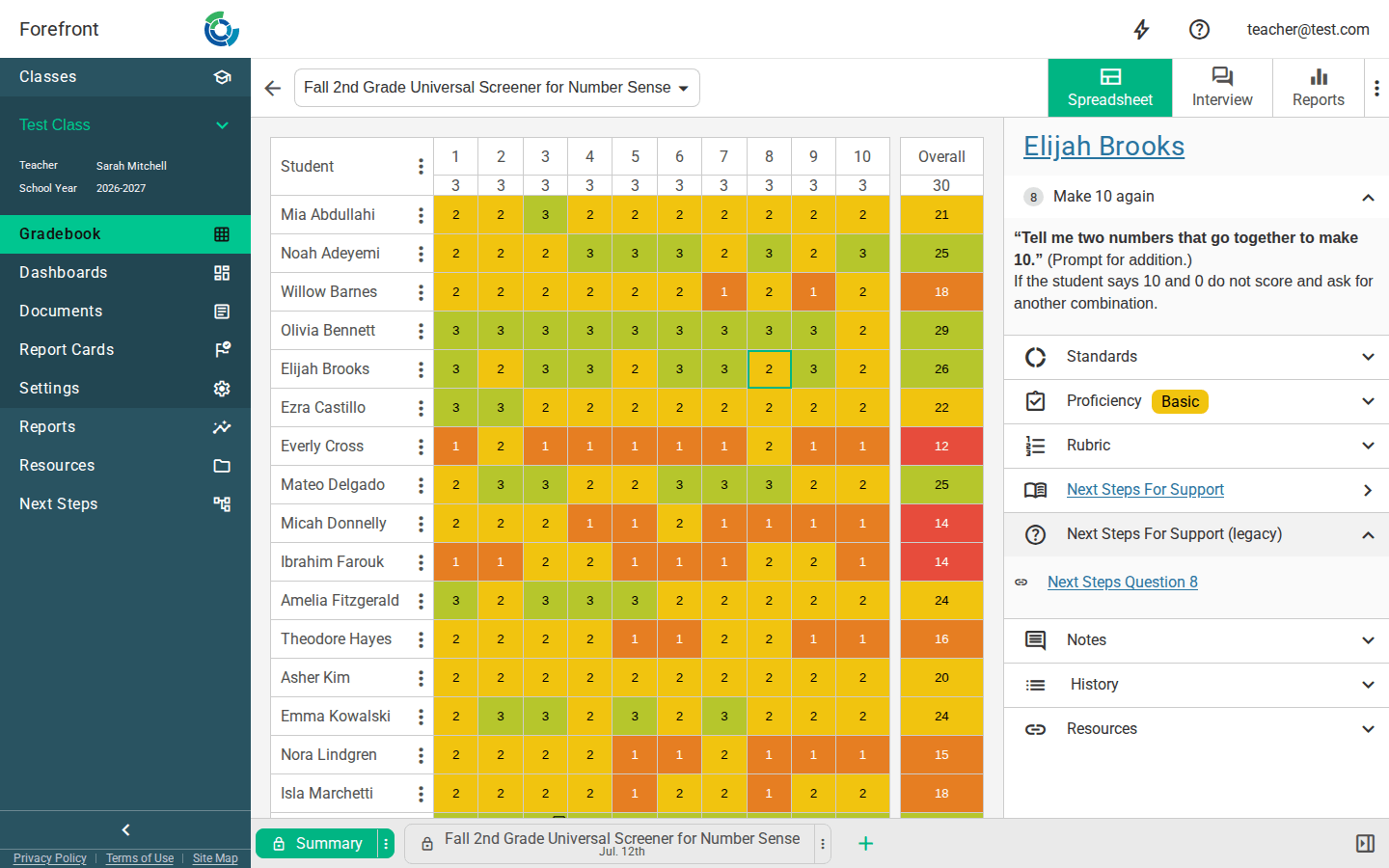
Task: Open the Privacy Policy link
Action: [x=50, y=858]
